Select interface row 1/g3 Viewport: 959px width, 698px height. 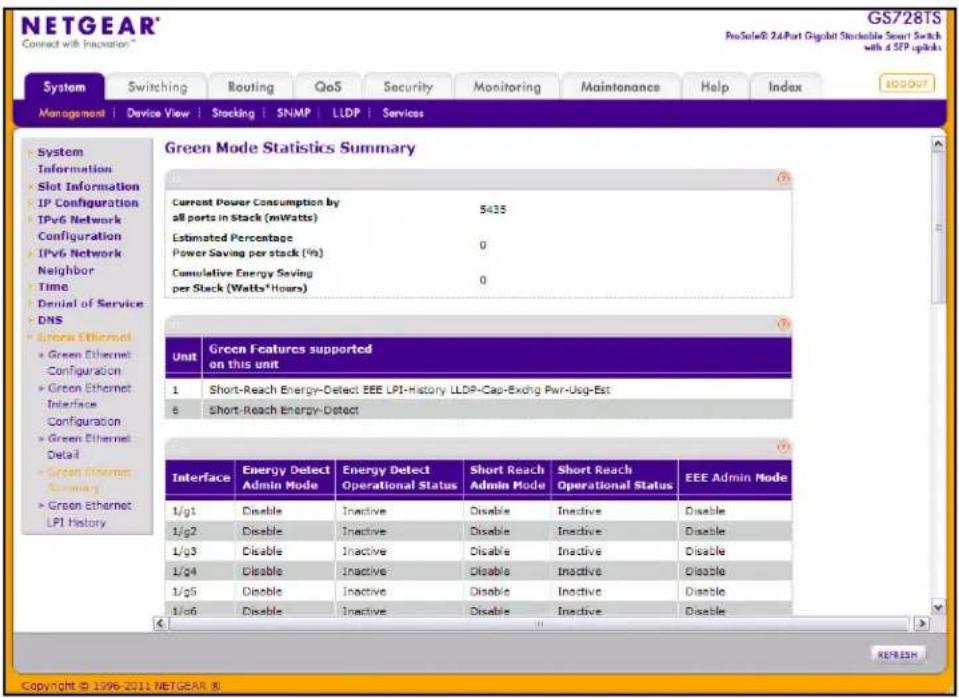coord(478,551)
